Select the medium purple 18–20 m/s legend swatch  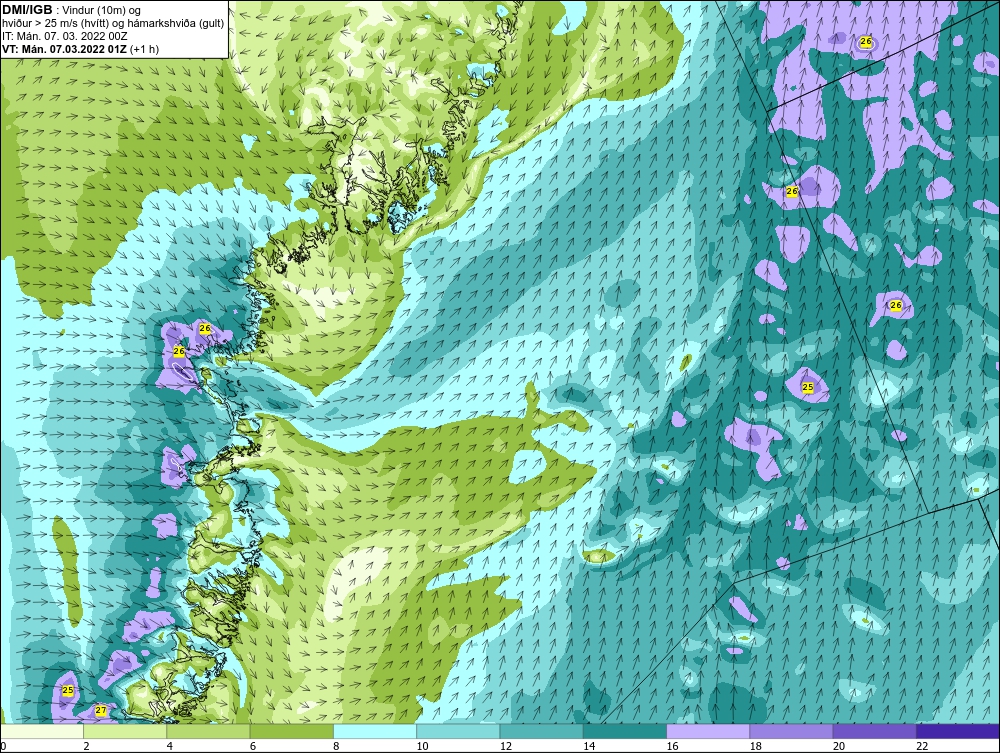point(791,731)
